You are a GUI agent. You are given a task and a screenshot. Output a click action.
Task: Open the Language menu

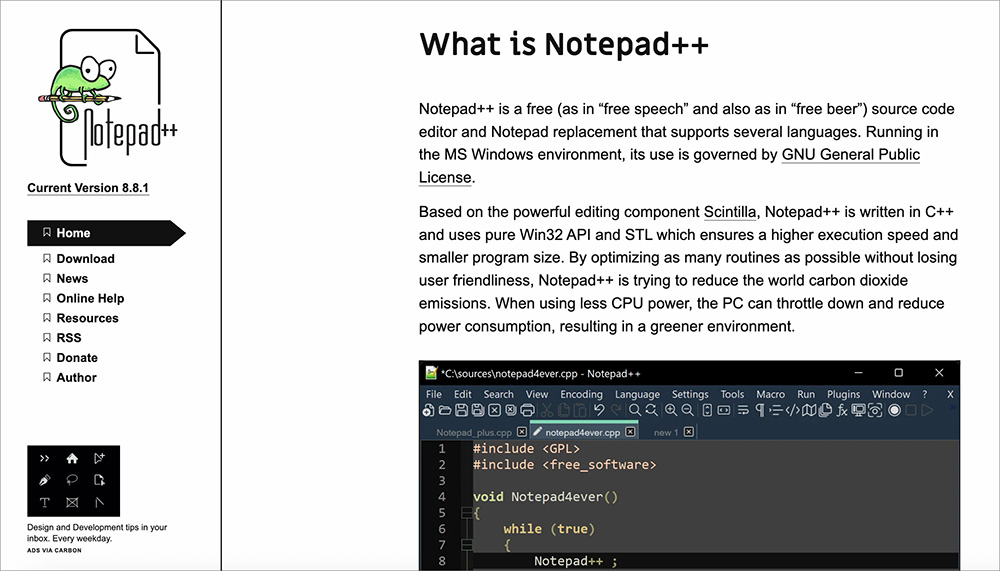point(637,394)
